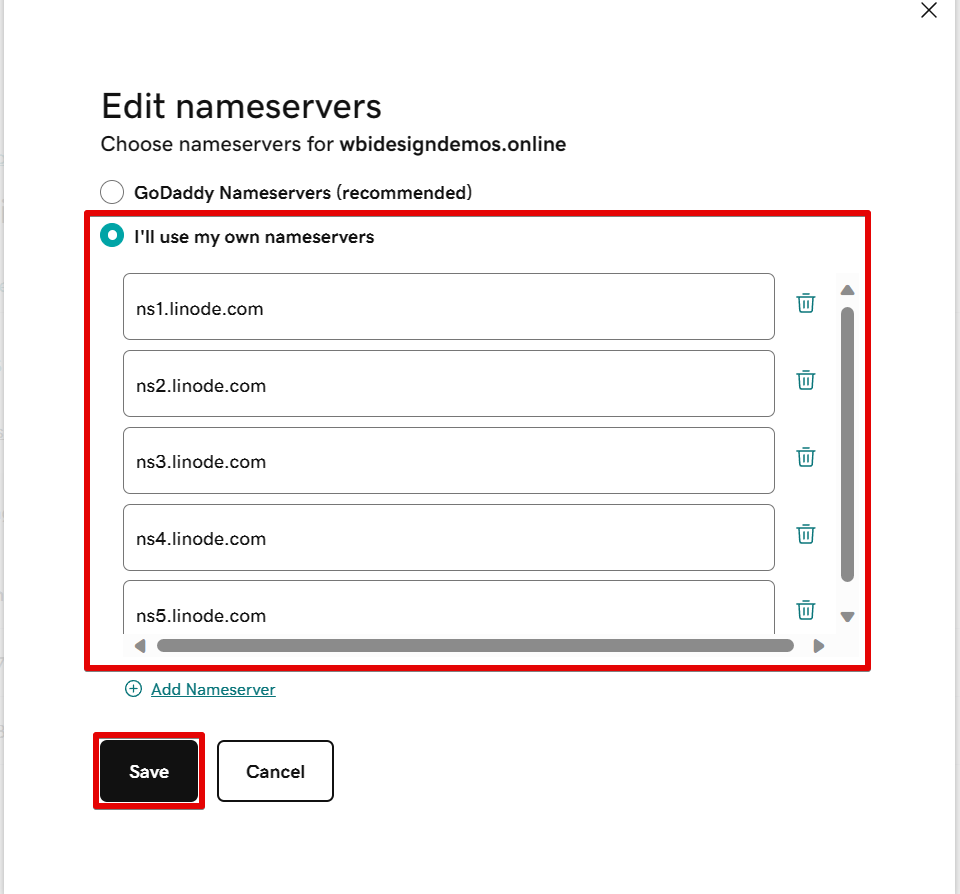
Task: Click the vertical scrollbar thumb of nameserver list
Action: 847,445
